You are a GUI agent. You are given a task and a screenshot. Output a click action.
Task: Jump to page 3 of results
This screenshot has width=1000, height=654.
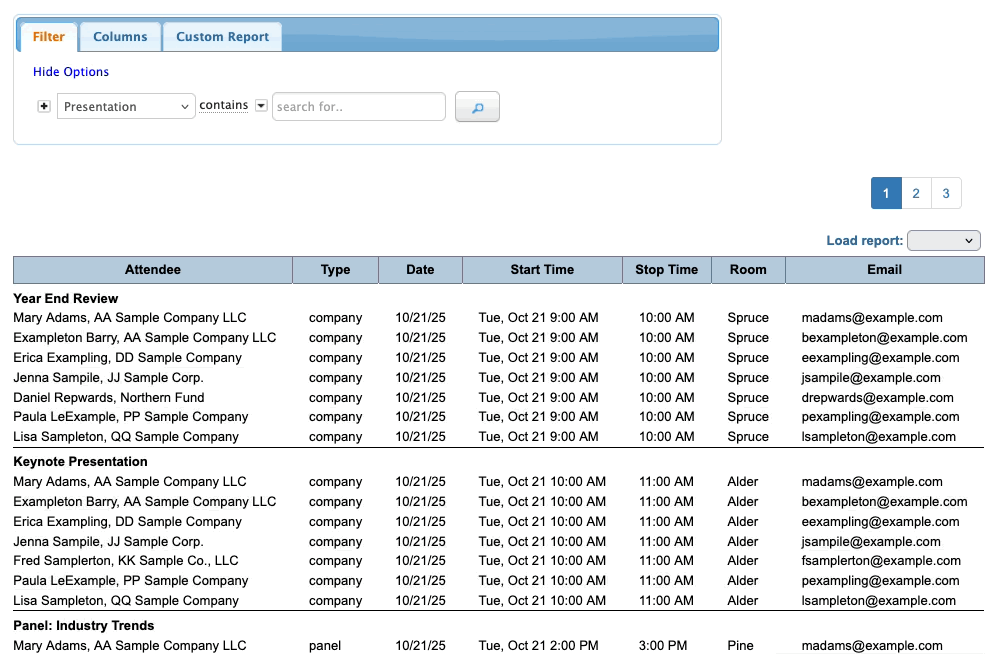[x=946, y=194]
